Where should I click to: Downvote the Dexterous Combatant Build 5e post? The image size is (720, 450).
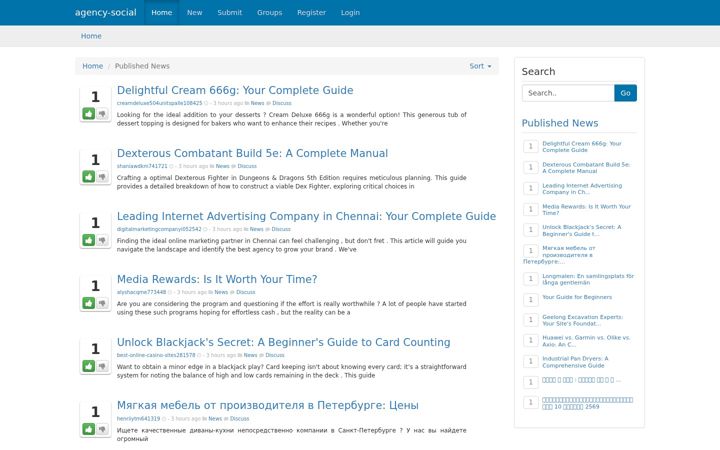coord(102,176)
